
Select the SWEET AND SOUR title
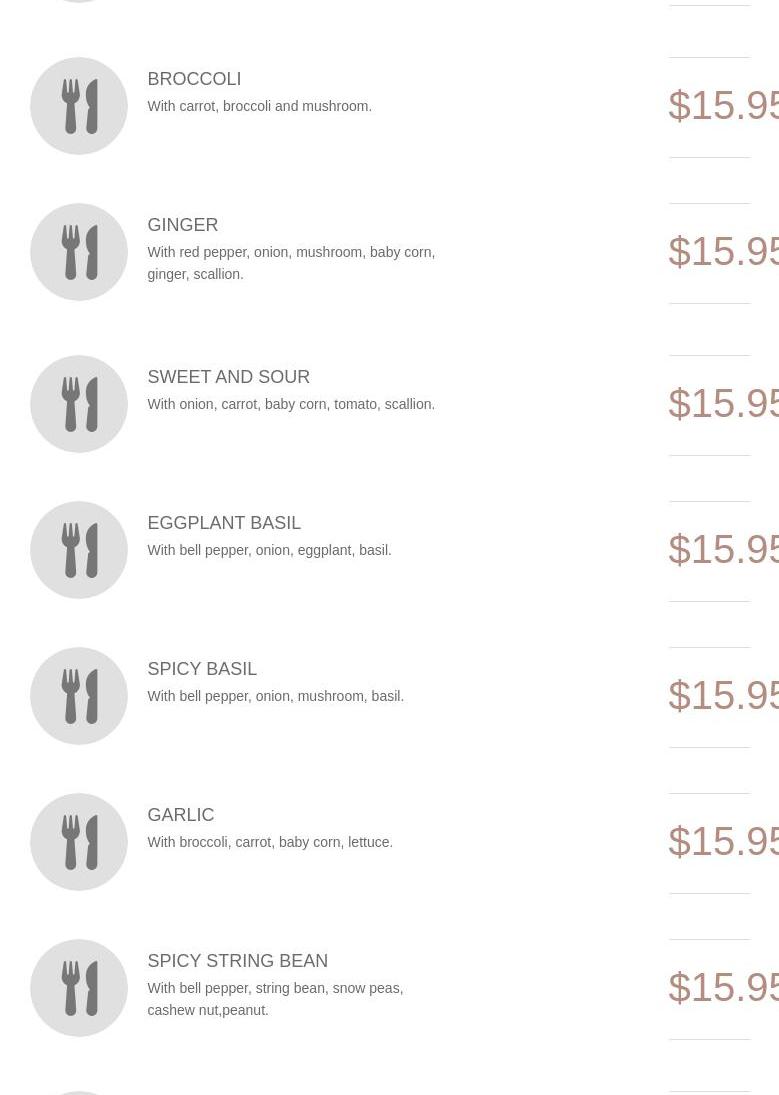(x=228, y=377)
